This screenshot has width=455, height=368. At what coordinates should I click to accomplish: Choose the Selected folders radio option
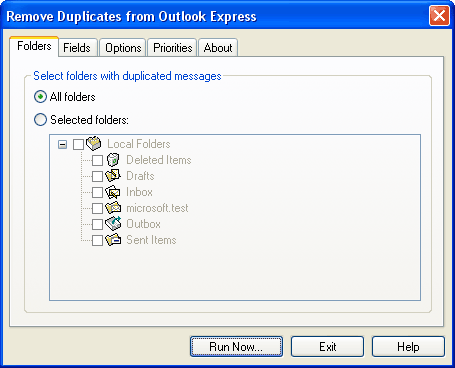tap(40, 120)
